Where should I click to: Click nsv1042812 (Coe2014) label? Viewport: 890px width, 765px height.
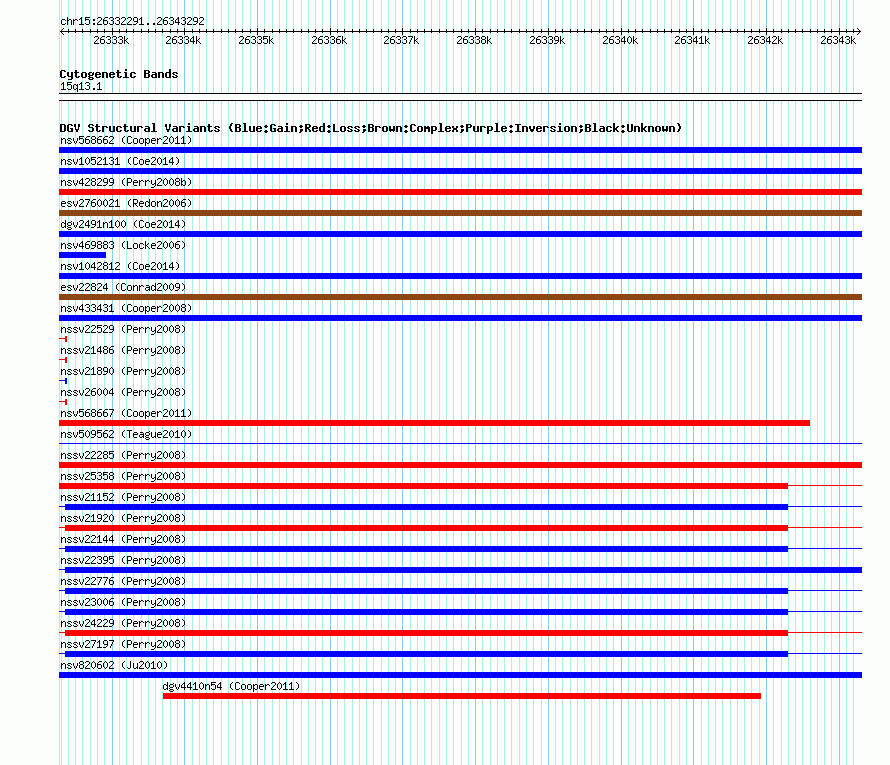(x=120, y=266)
